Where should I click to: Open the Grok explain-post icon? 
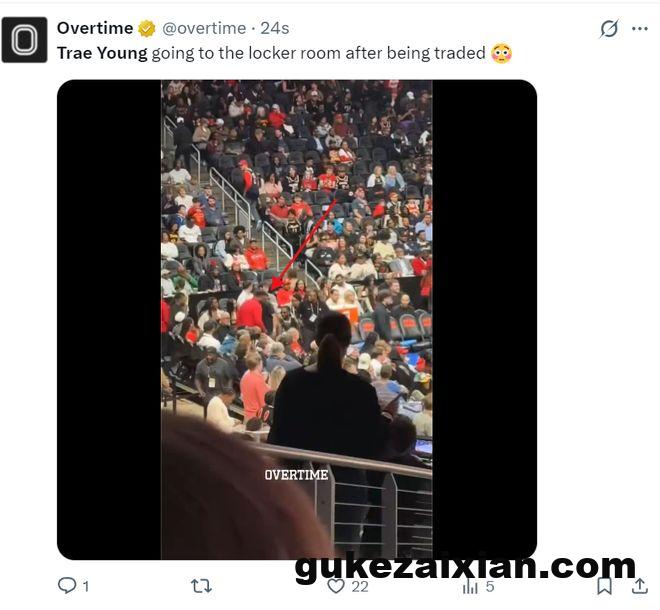tap(609, 29)
